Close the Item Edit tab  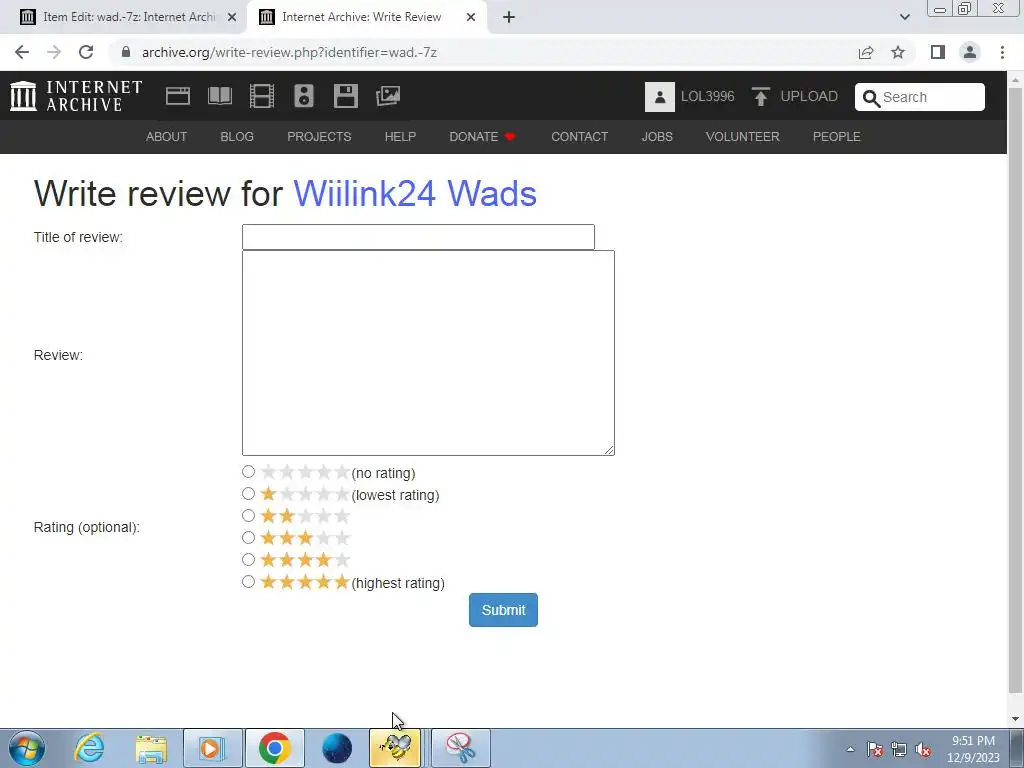[232, 17]
